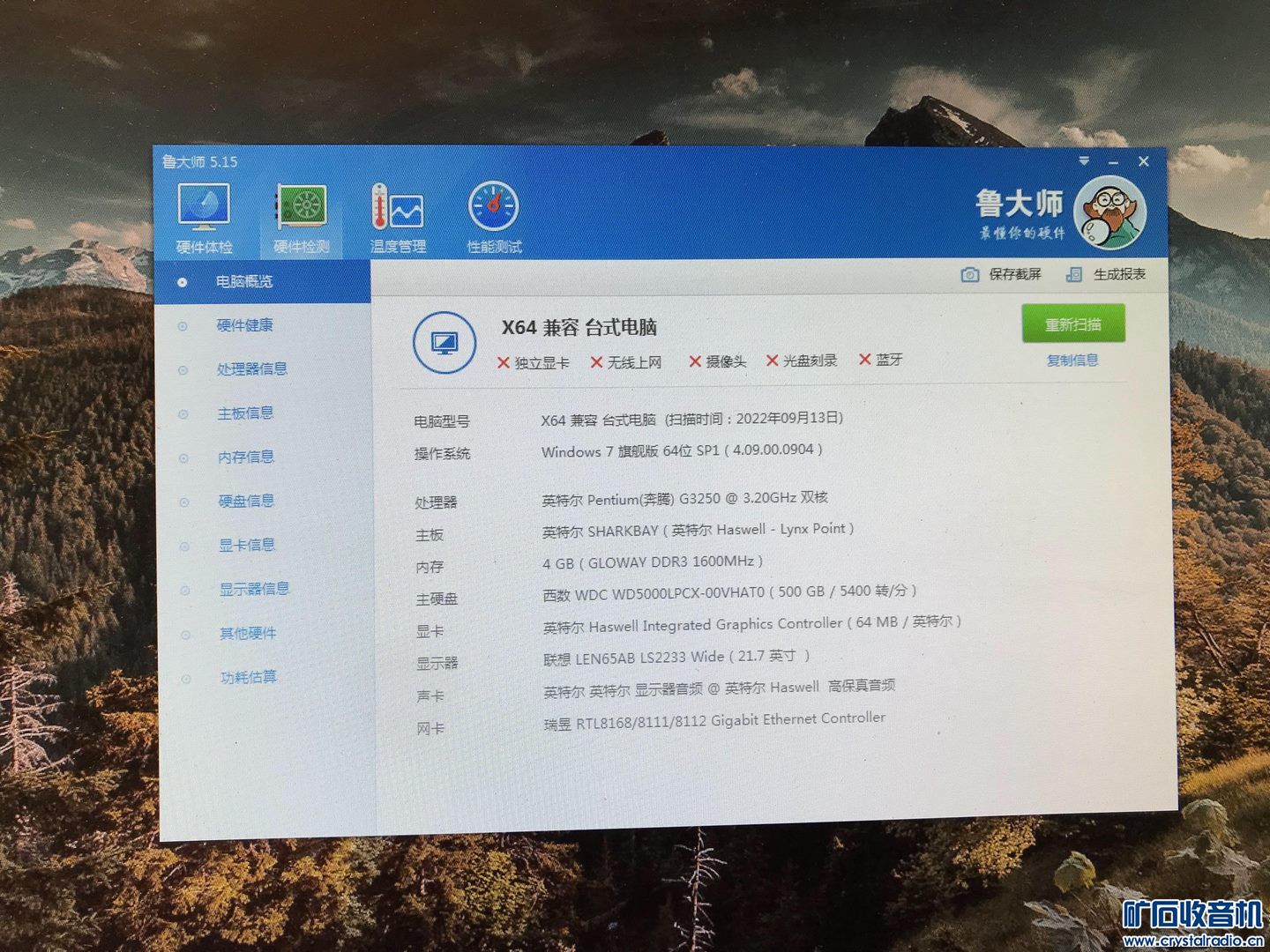Viewport: 1270px width, 952px height.
Task: Click the 复制信息 copy info link
Action: click(x=1072, y=360)
